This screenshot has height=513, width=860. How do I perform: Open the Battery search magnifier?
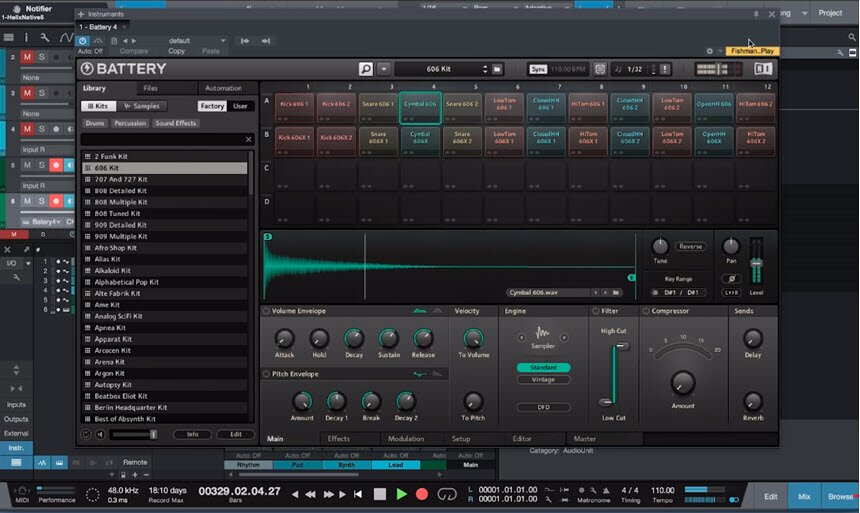pyautogui.click(x=366, y=69)
